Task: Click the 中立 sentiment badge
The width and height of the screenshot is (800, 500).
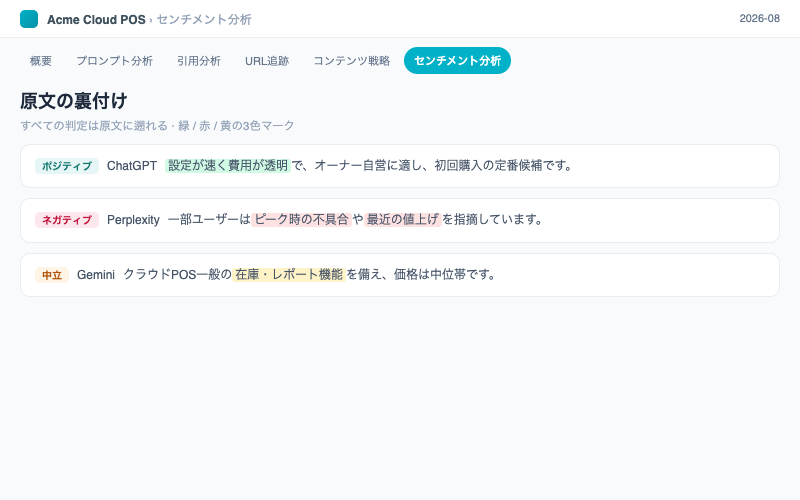Action: [x=52, y=275]
